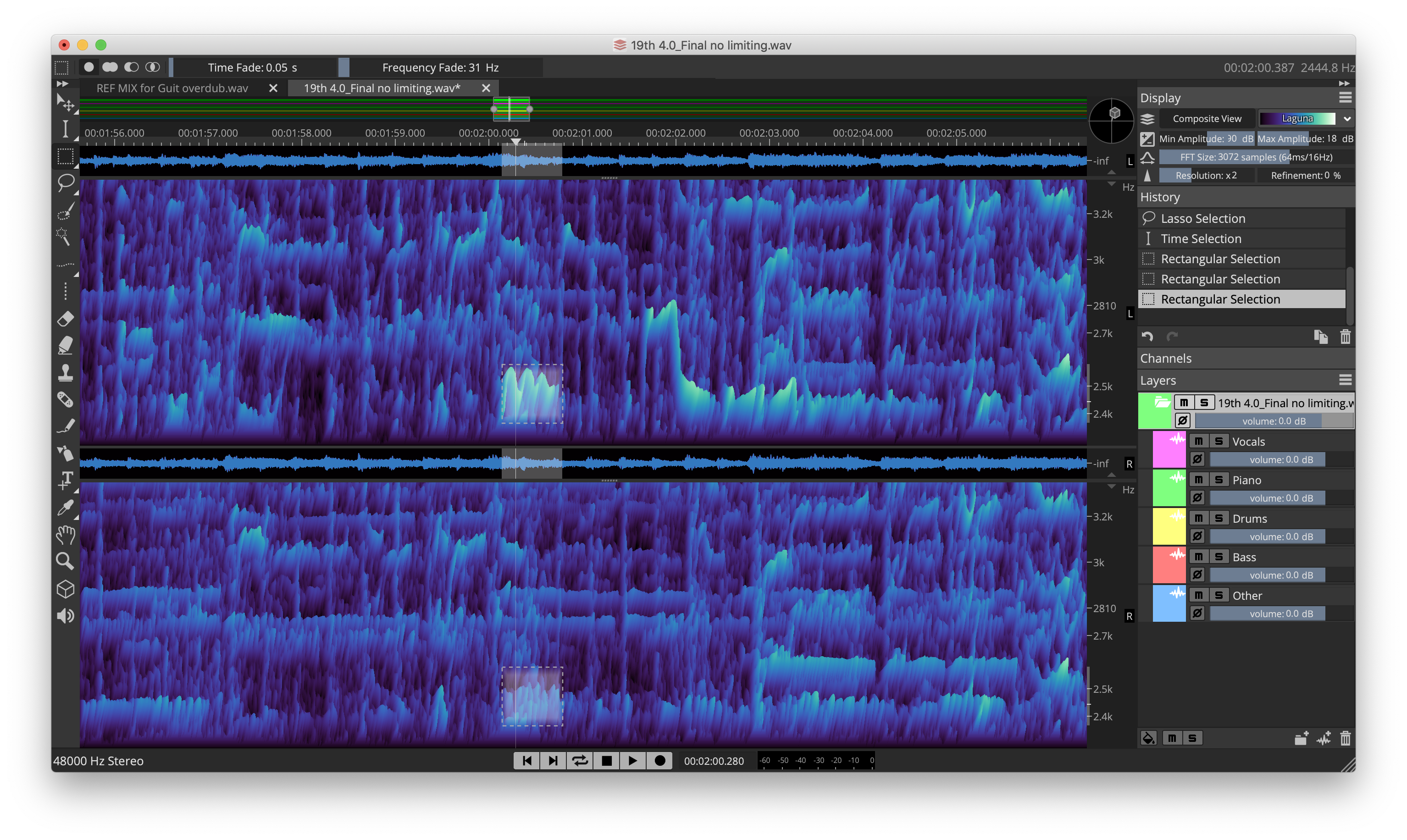Select the Magic Wand tool
This screenshot has height=840, width=1407.
pyautogui.click(x=64, y=236)
